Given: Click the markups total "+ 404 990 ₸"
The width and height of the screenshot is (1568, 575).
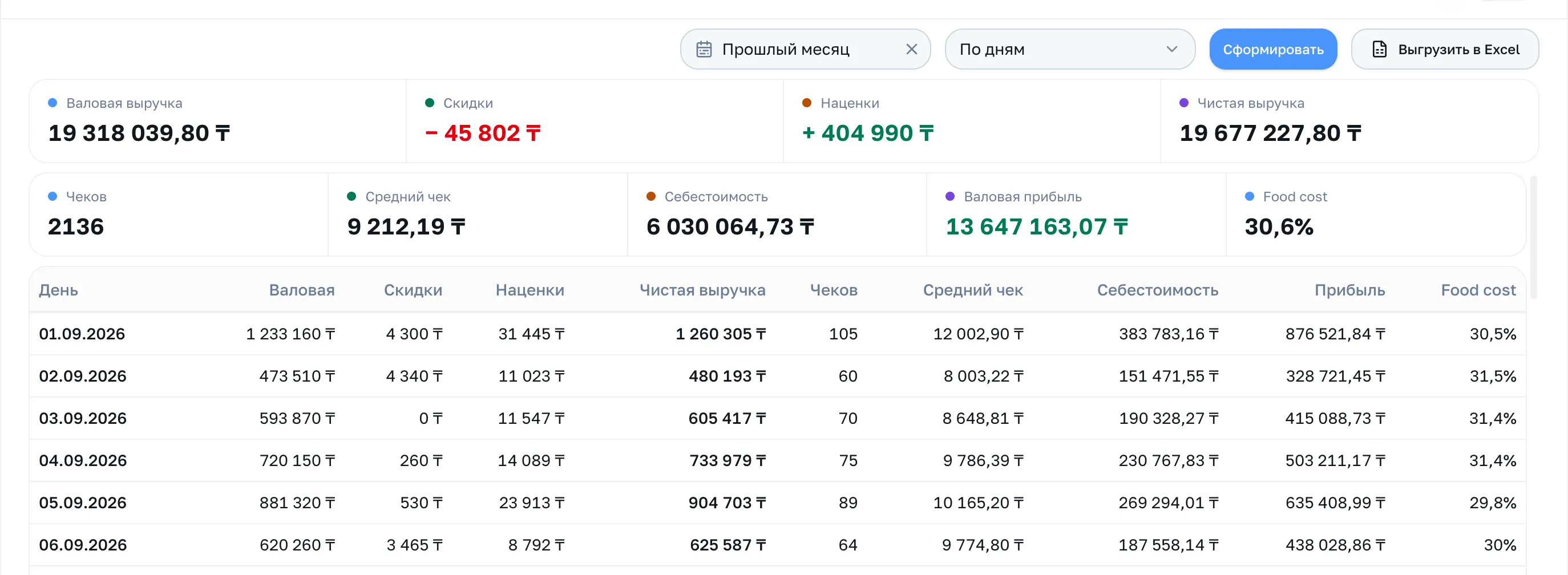Looking at the screenshot, I should (868, 133).
